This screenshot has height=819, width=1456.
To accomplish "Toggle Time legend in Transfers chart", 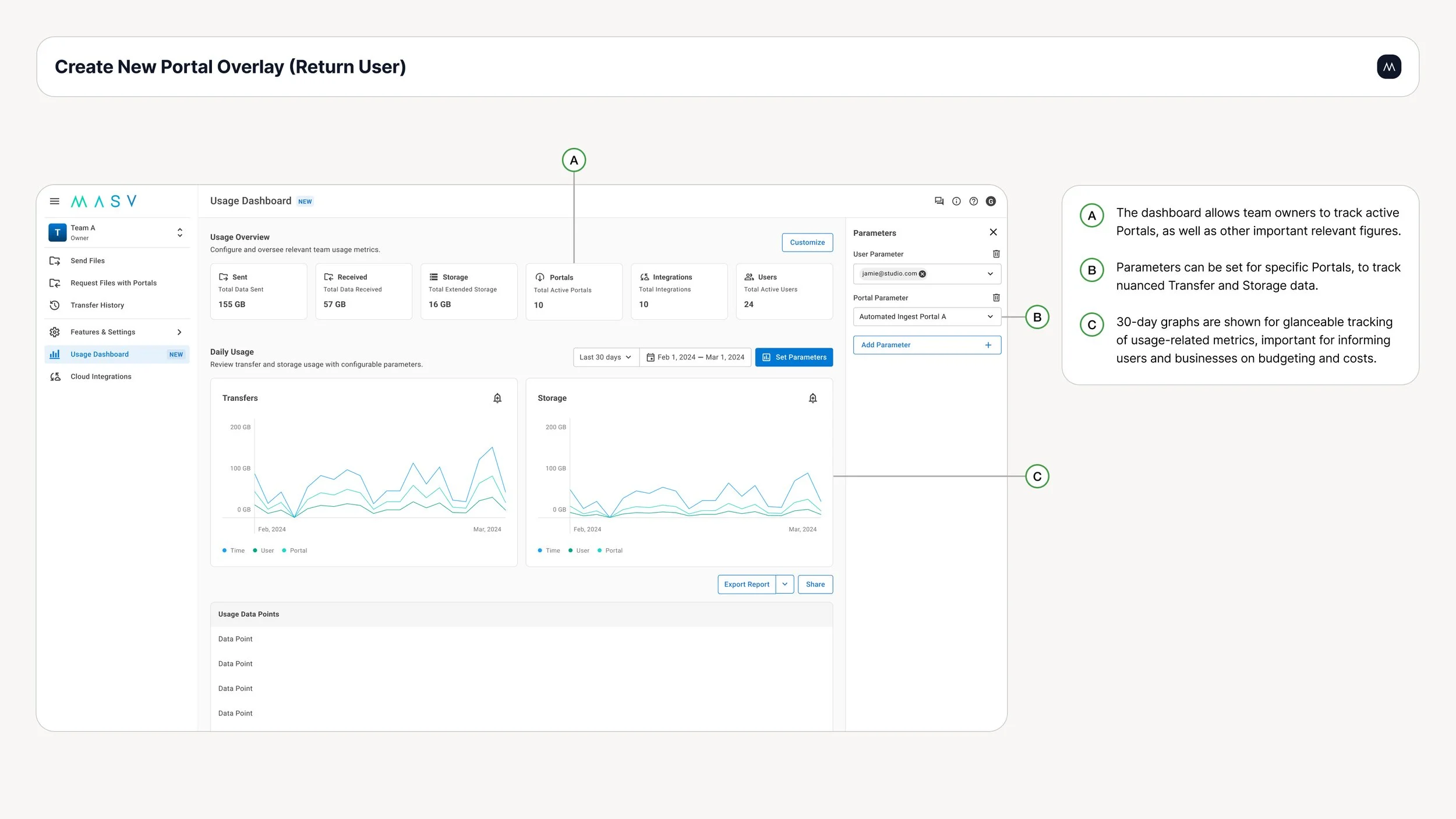I will 234,550.
